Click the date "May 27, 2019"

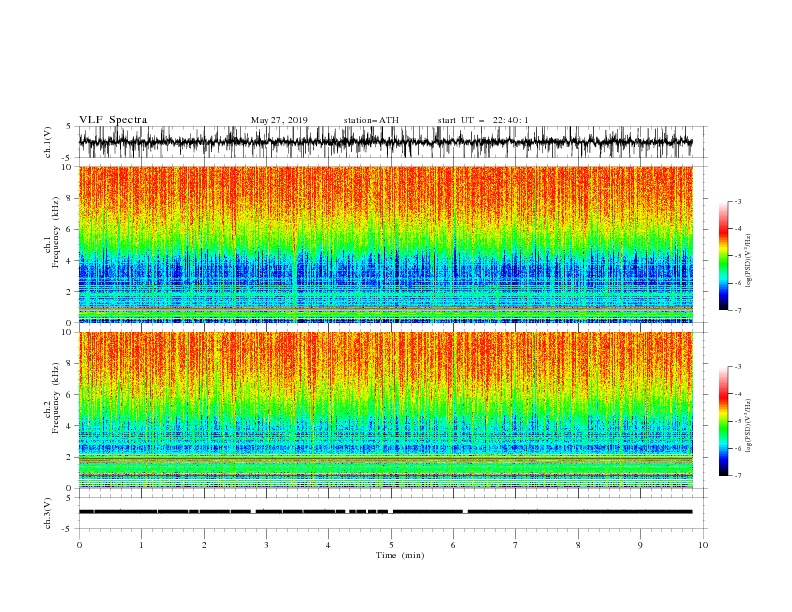[x=279, y=120]
